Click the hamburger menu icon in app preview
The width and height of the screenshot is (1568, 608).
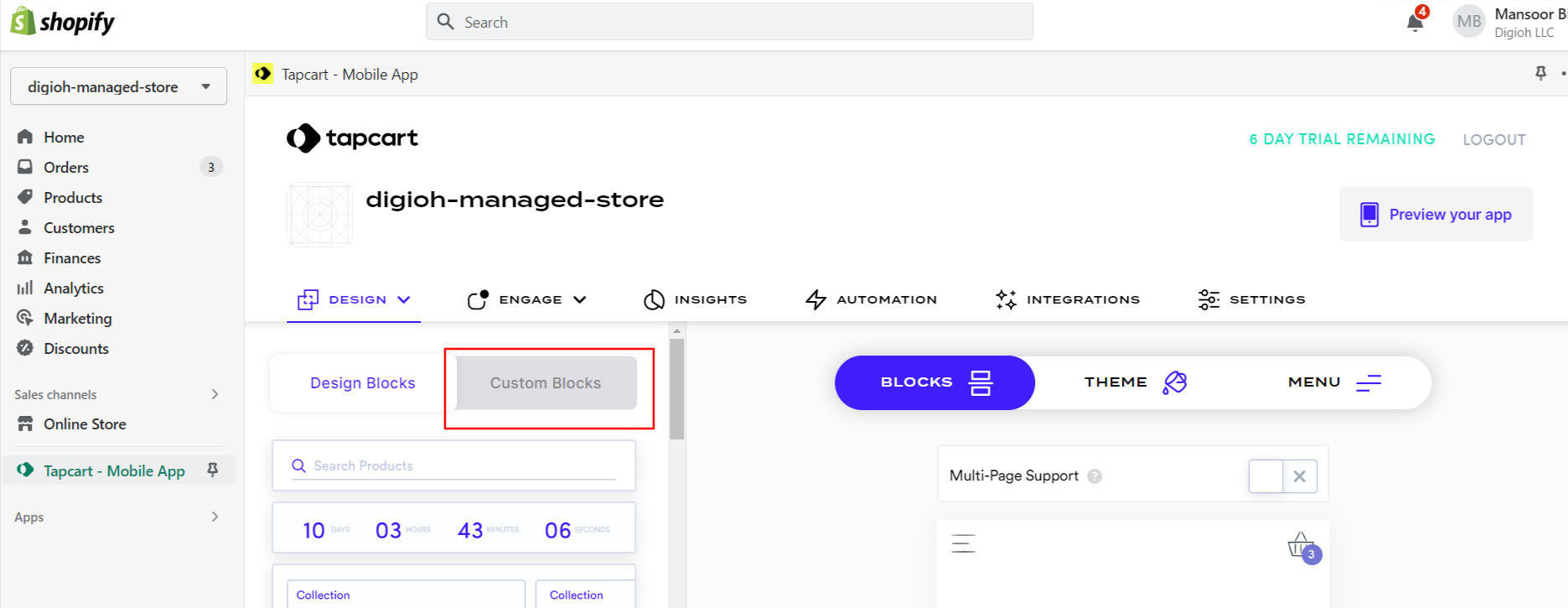tap(964, 543)
